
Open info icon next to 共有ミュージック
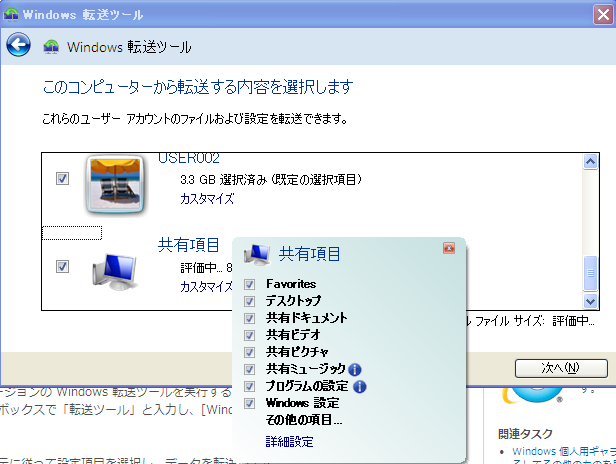pos(355,369)
